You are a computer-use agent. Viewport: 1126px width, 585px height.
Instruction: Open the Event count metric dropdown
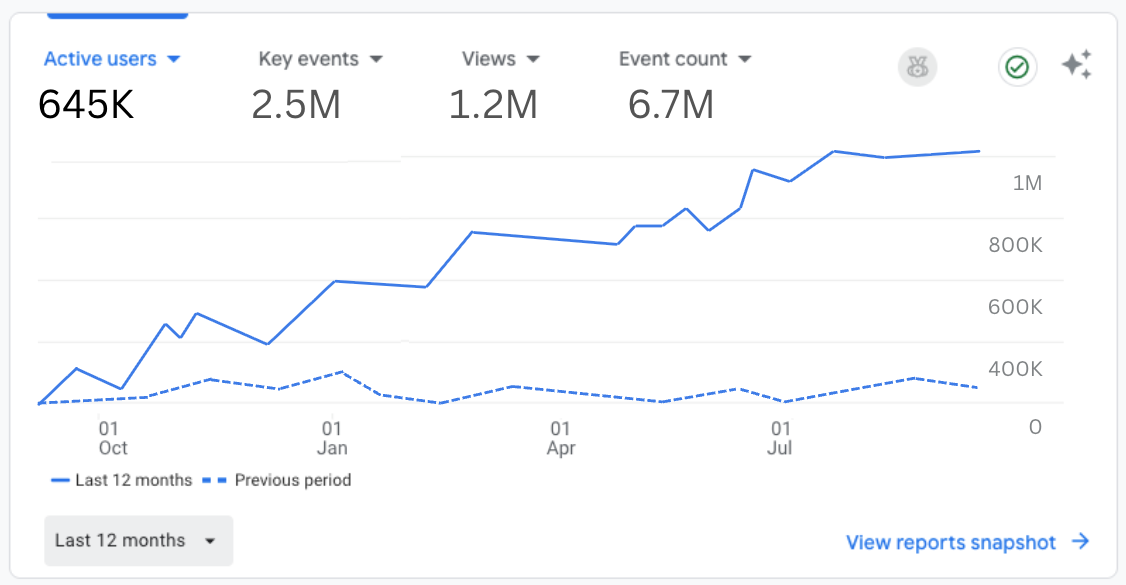[685, 59]
